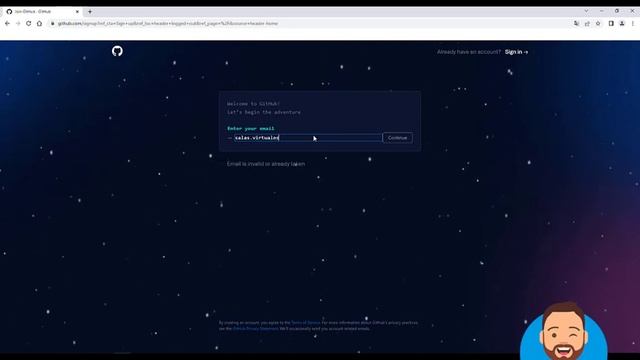Screen dimensions: 640x360
Task: Go back with the browser back arrow
Action: tap(7, 24)
